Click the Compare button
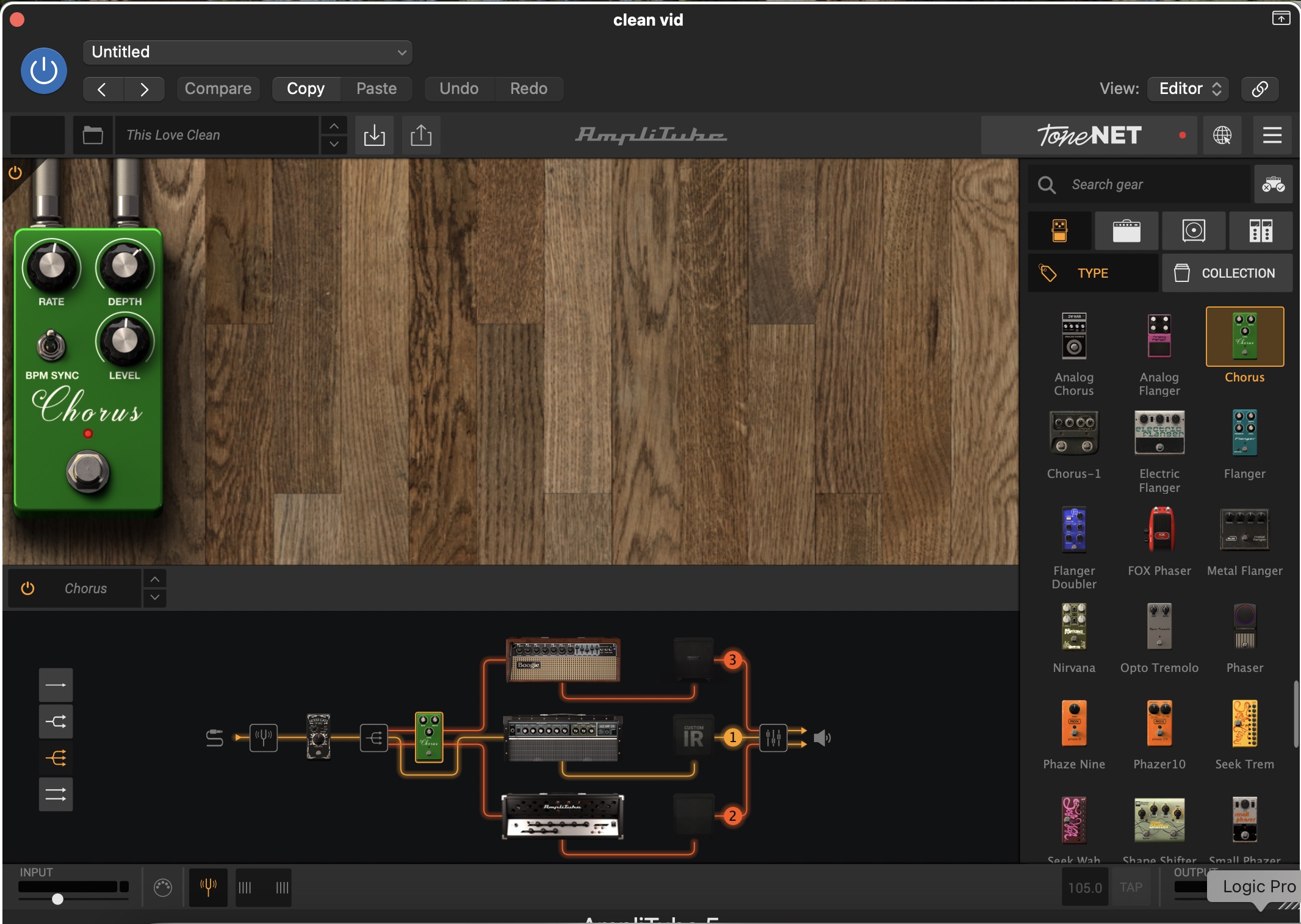Screen dimensions: 1301x924 [218, 89]
